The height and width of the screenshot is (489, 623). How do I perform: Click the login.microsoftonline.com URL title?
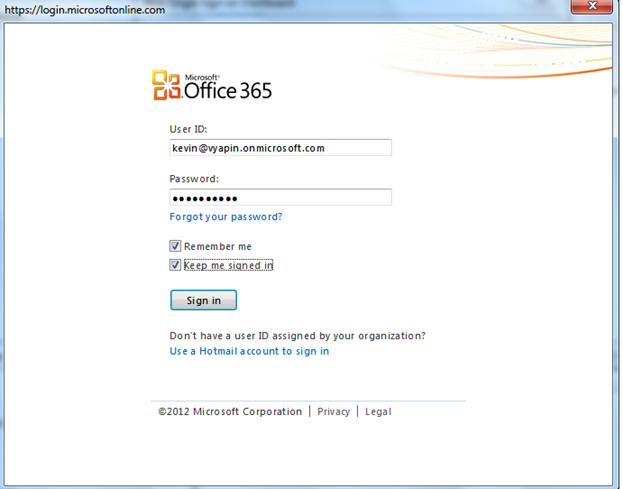[x=85, y=10]
